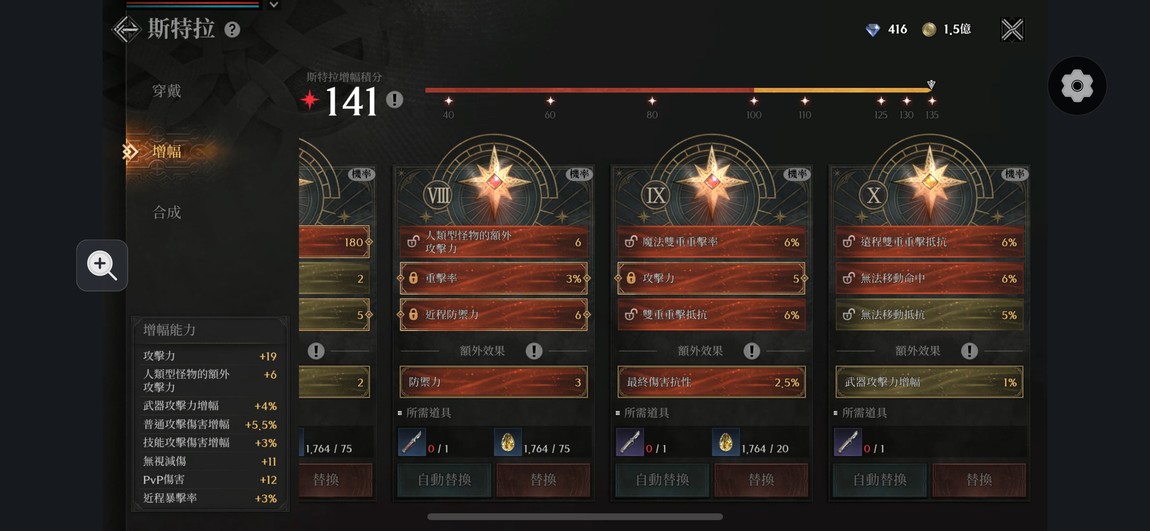Open the 機率 badge on card X
The width and height of the screenshot is (1150, 531).
1016,175
